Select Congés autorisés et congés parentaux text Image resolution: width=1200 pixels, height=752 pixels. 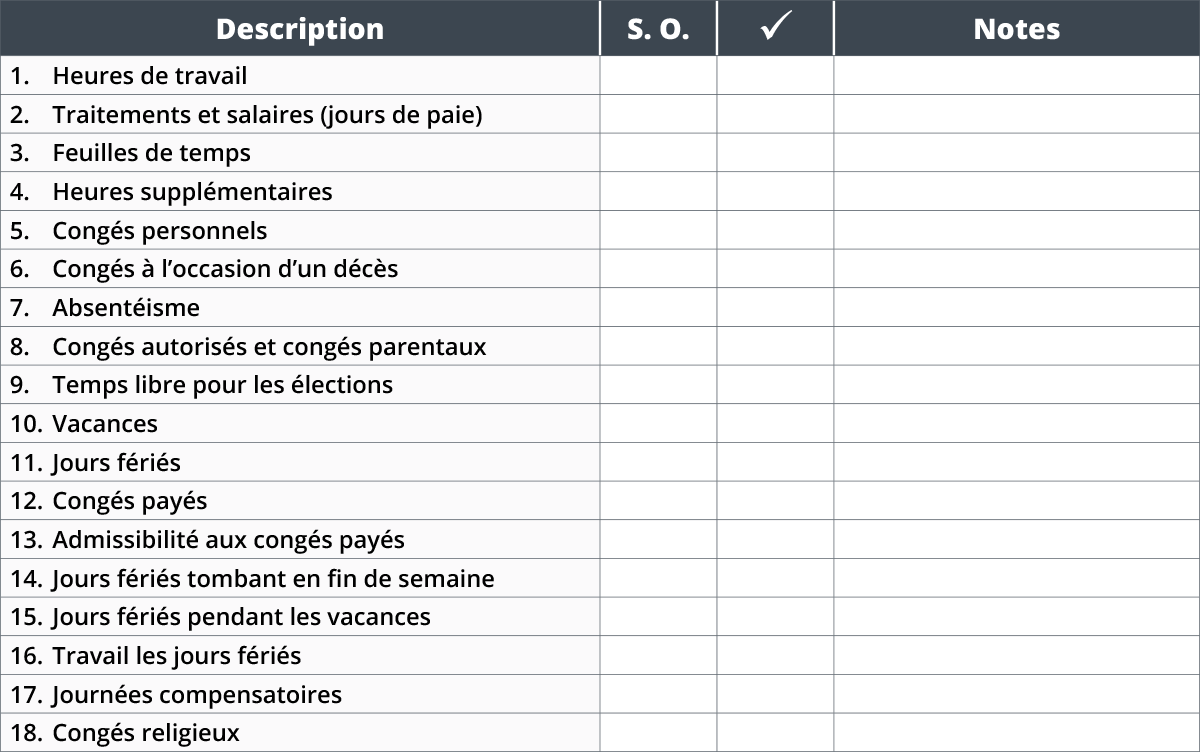pyautogui.click(x=269, y=347)
